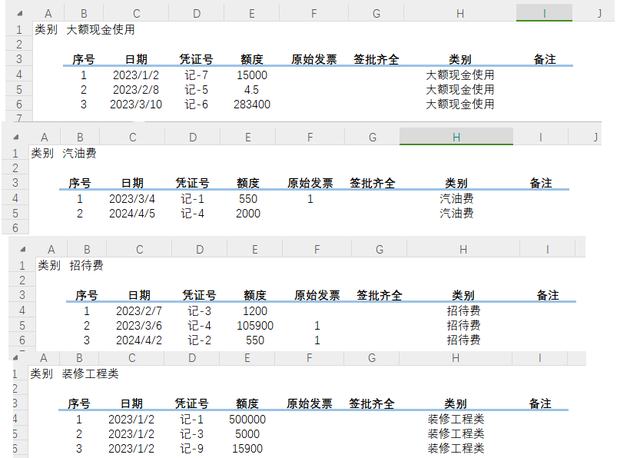Select column E header in 大额现金使用 sheet

[x=252, y=13]
